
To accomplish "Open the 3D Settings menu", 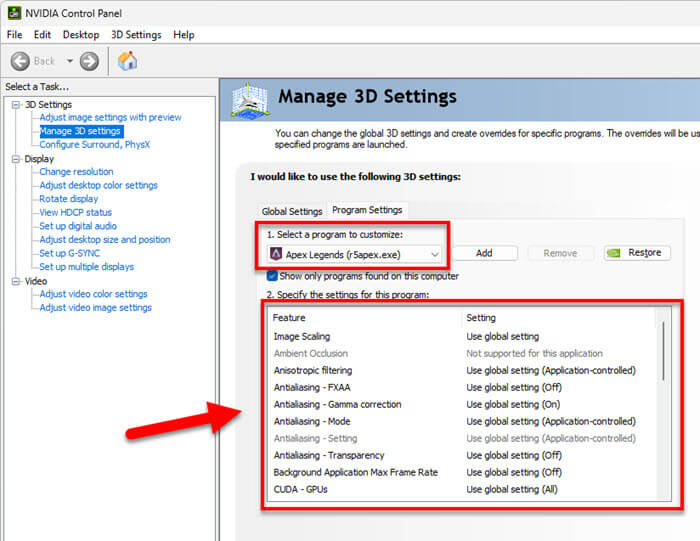I will [x=136, y=34].
